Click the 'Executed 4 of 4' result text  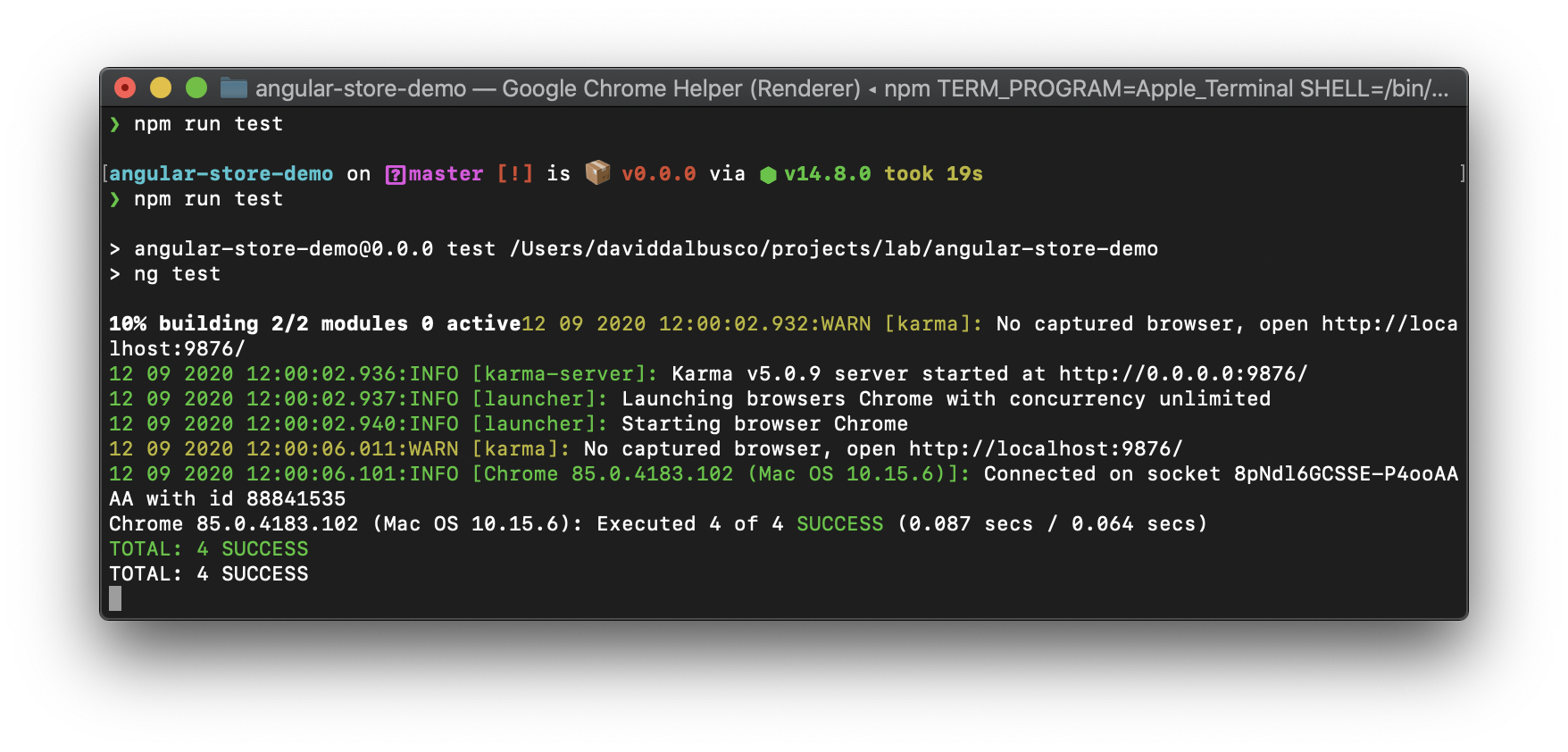(690, 524)
